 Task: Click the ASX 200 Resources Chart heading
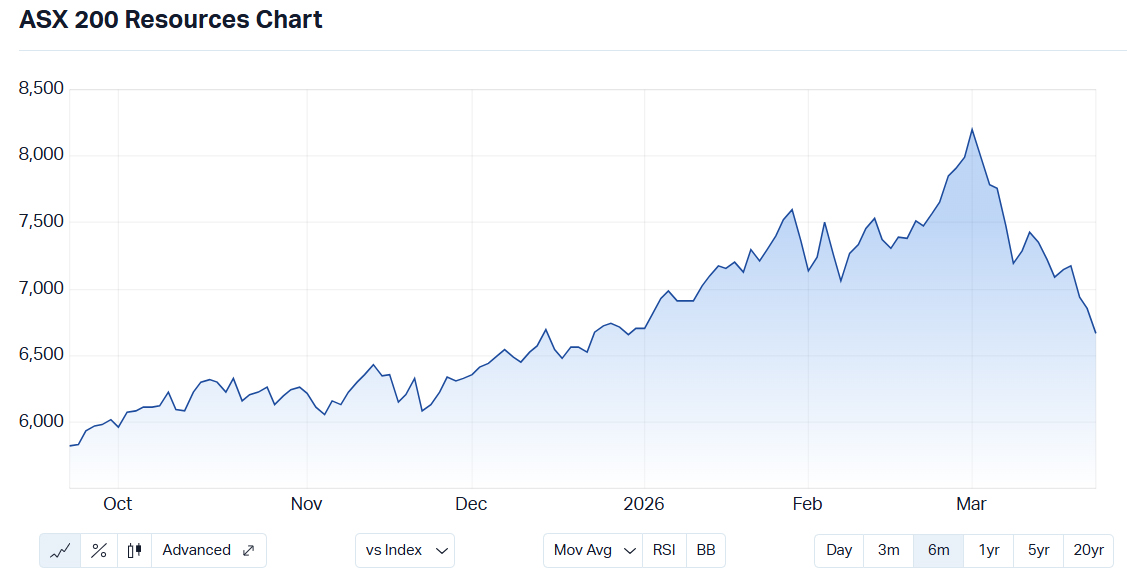click(171, 19)
